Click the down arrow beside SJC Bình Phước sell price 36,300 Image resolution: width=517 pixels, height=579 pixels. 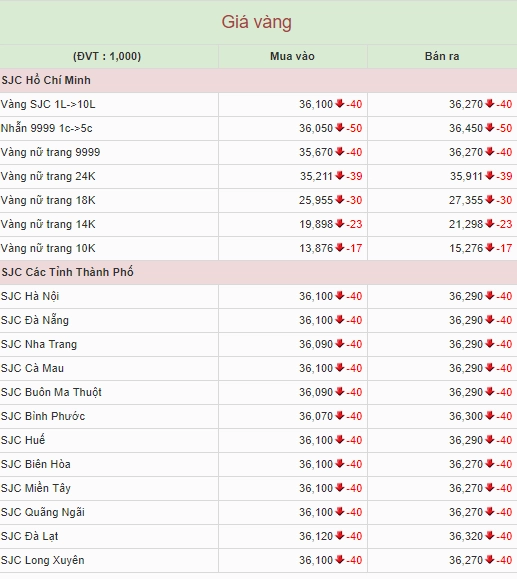click(x=490, y=416)
